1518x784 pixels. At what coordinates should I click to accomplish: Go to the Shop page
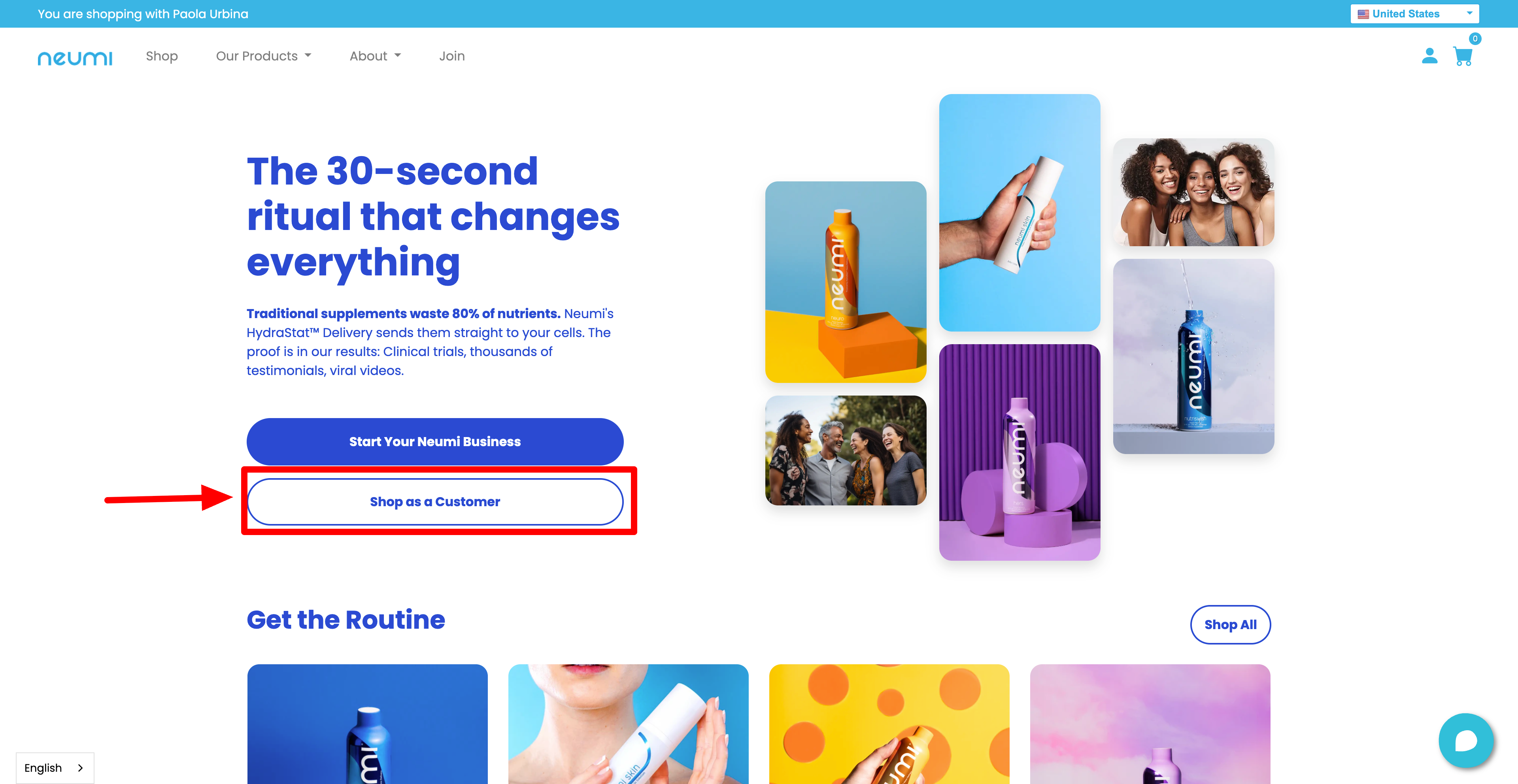[x=161, y=56]
